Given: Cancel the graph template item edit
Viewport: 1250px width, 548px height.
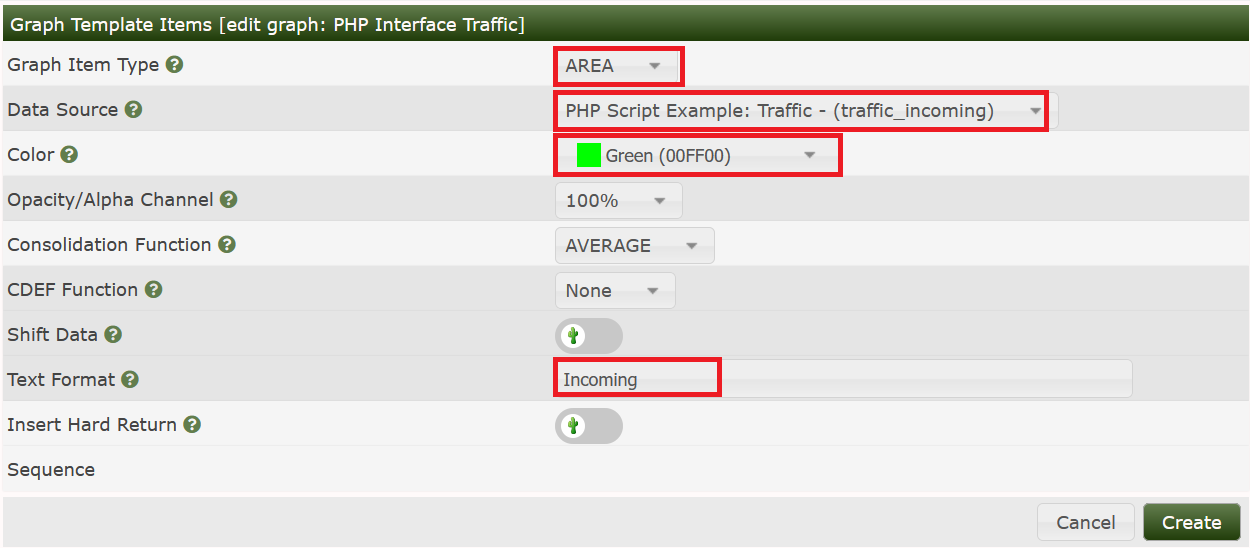Looking at the screenshot, I should (1086, 522).
